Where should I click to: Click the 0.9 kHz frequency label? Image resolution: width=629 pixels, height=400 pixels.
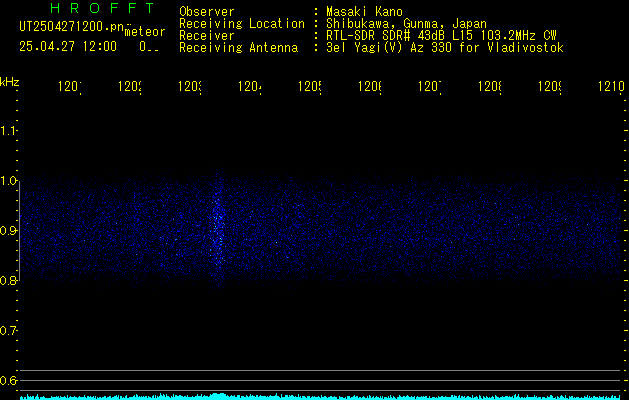click(x=8, y=231)
